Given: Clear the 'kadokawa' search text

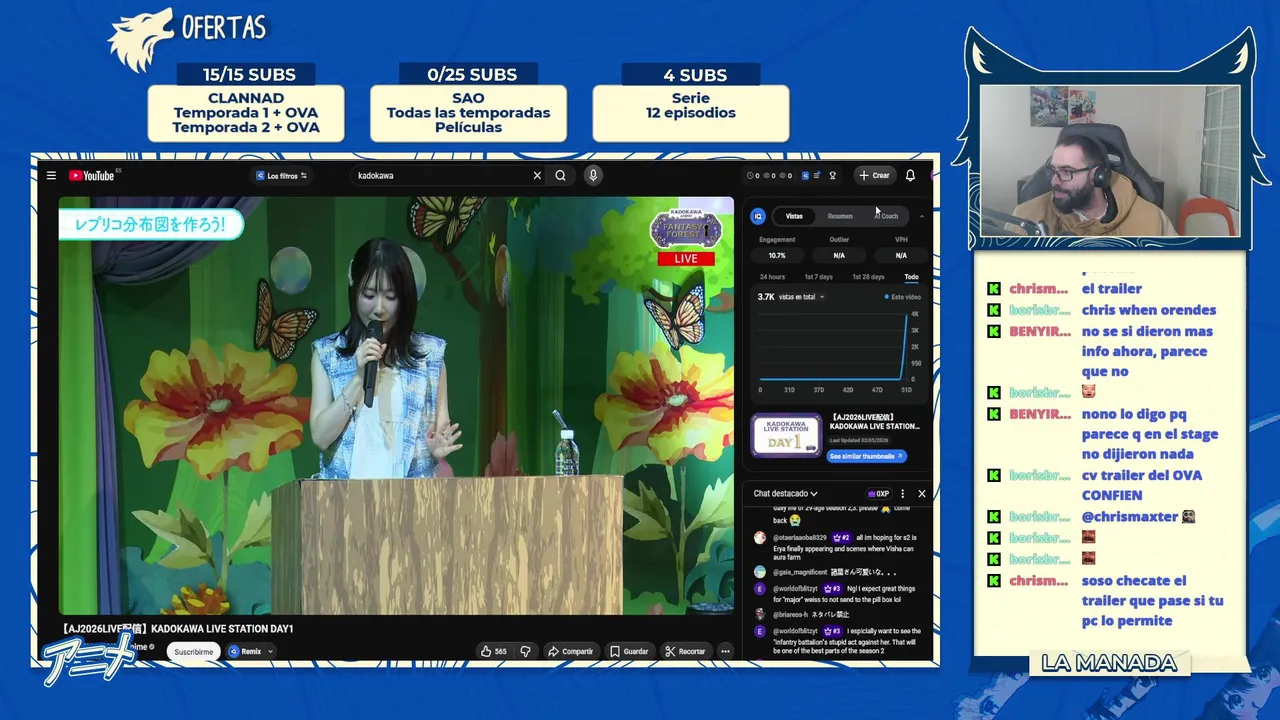Looking at the screenshot, I should 537,175.
